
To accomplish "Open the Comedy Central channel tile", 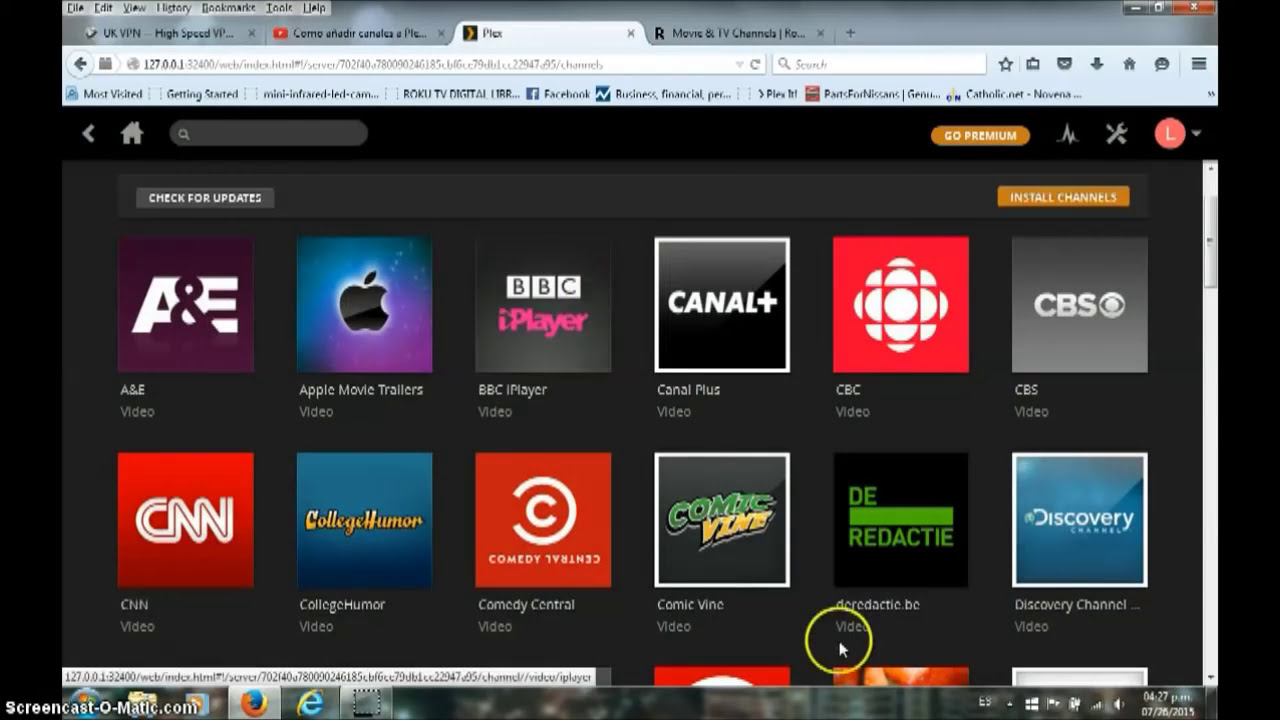I will coord(543,520).
